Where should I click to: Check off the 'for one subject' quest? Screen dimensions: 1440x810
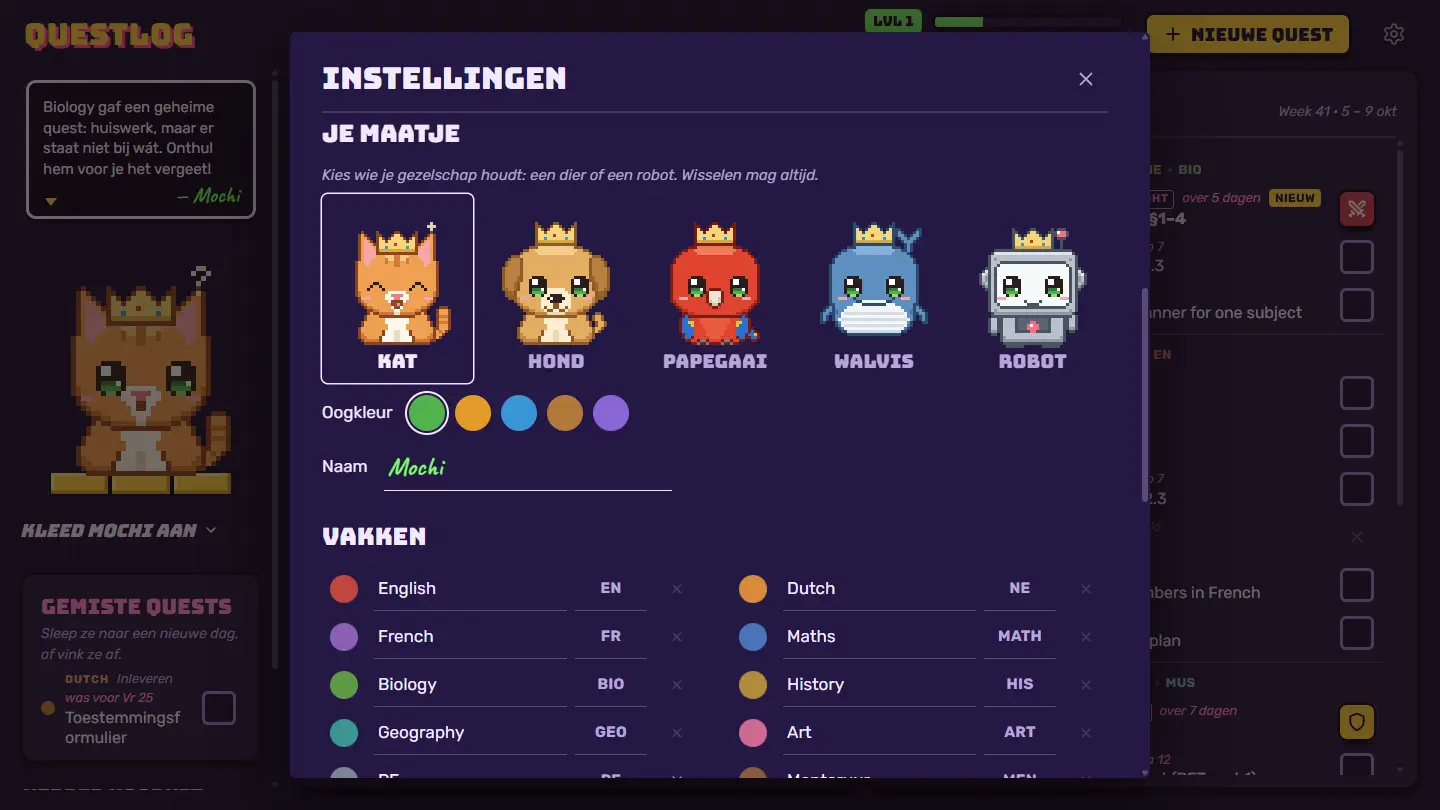coord(1357,305)
